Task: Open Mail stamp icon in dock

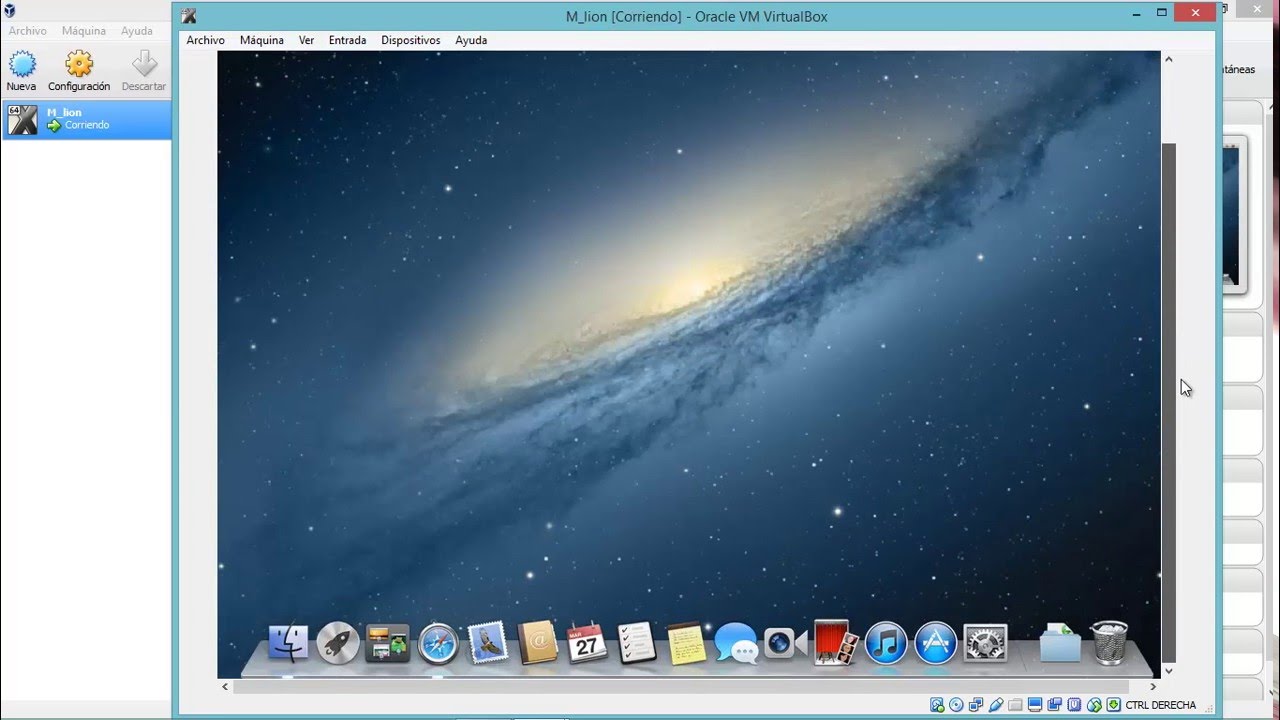Action: [488, 643]
